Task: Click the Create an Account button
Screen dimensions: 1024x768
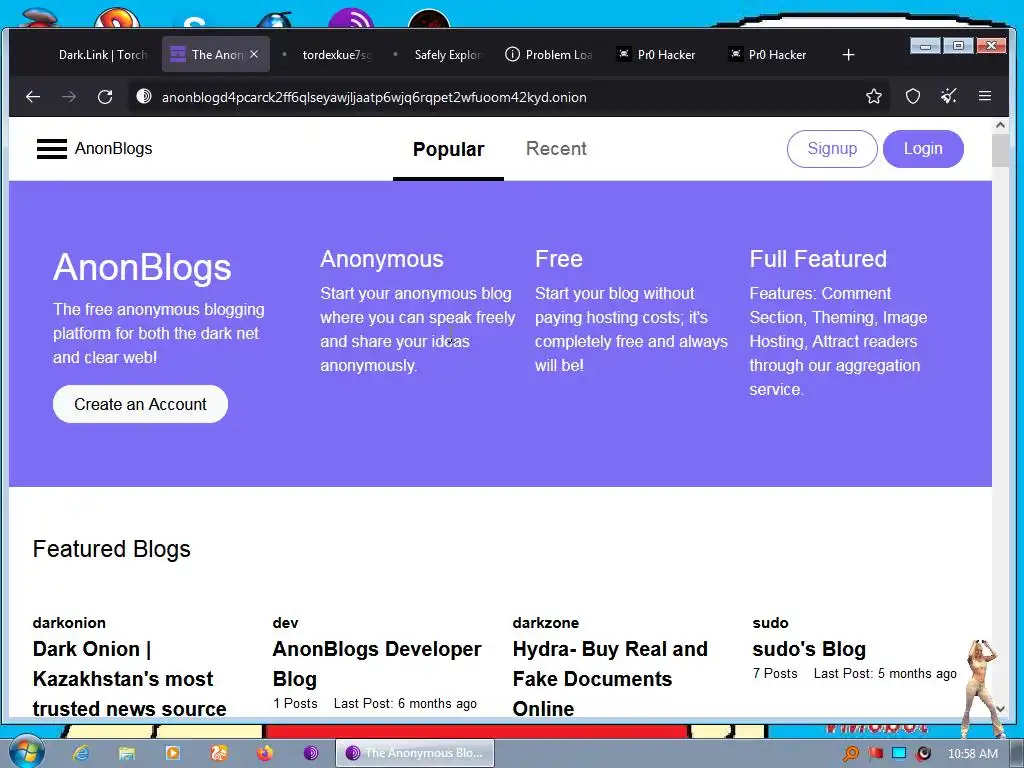Action: pyautogui.click(x=140, y=404)
